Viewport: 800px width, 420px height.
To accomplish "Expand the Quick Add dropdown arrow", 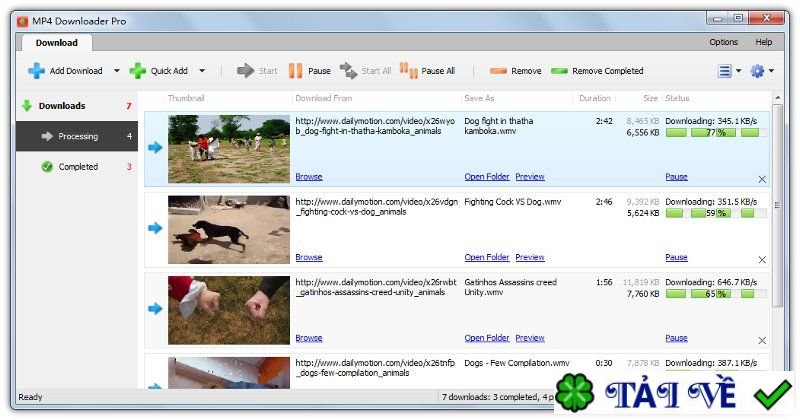I will tap(202, 71).
